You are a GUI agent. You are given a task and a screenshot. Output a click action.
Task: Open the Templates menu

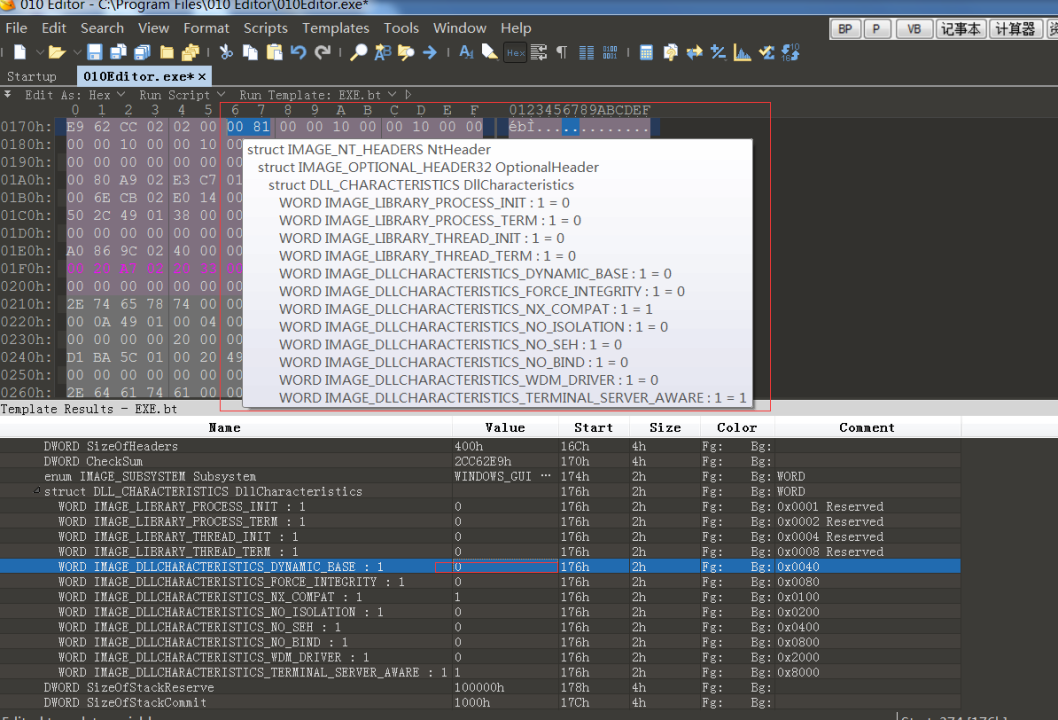335,28
